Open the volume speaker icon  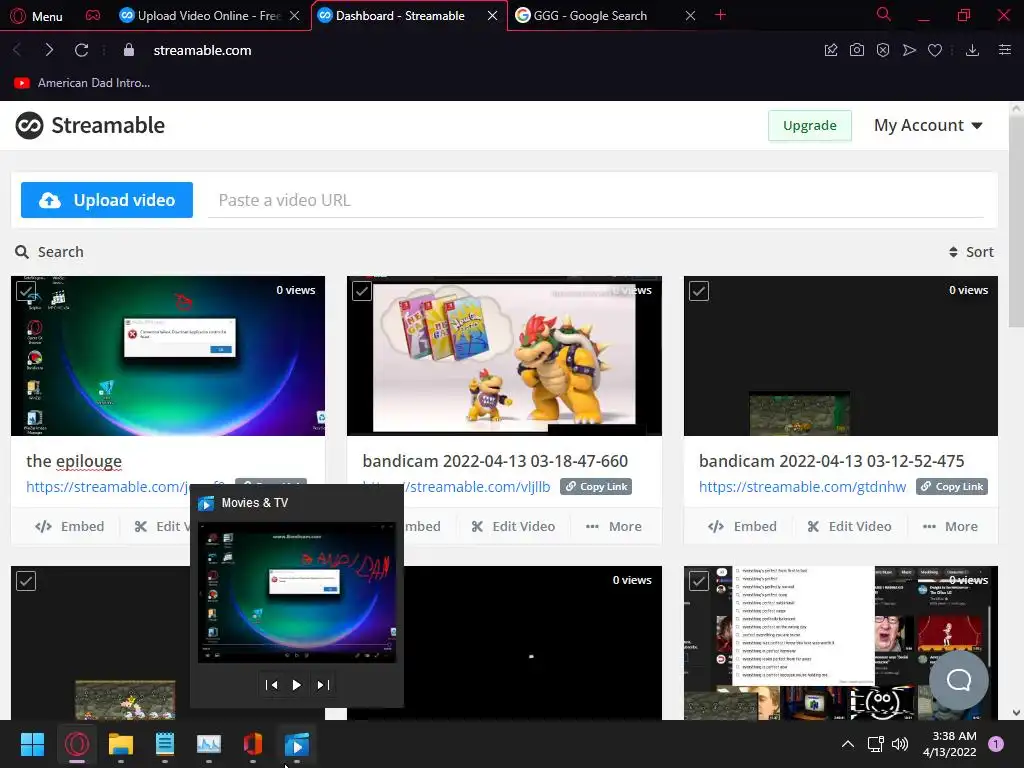point(900,744)
